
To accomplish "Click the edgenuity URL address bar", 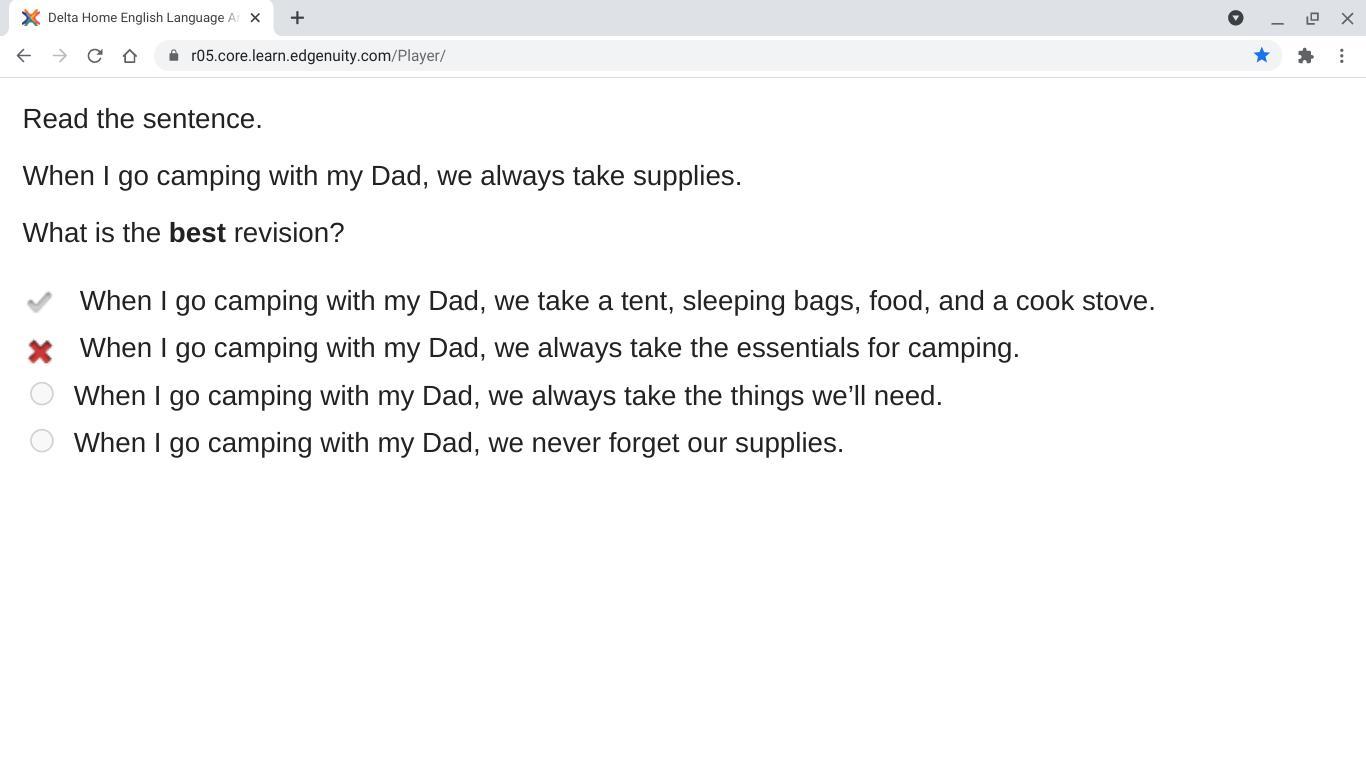I will pos(700,56).
